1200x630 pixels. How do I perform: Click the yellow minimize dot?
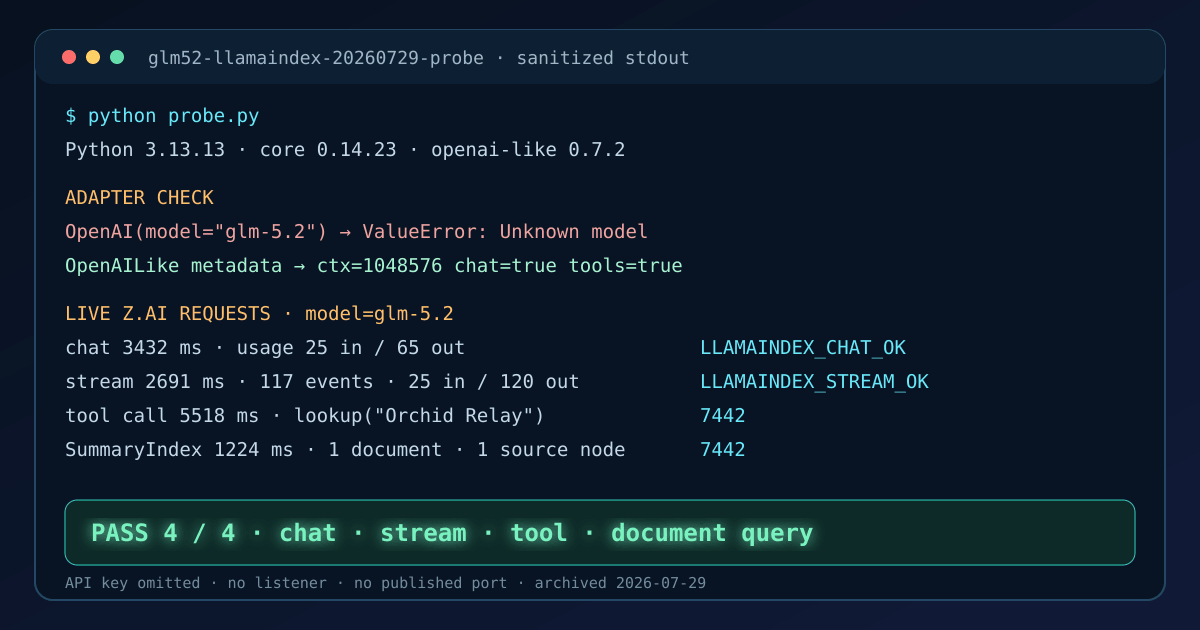point(93,57)
